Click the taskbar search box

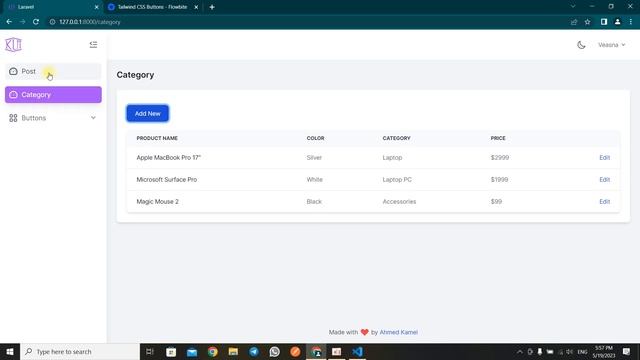[x=80, y=351]
